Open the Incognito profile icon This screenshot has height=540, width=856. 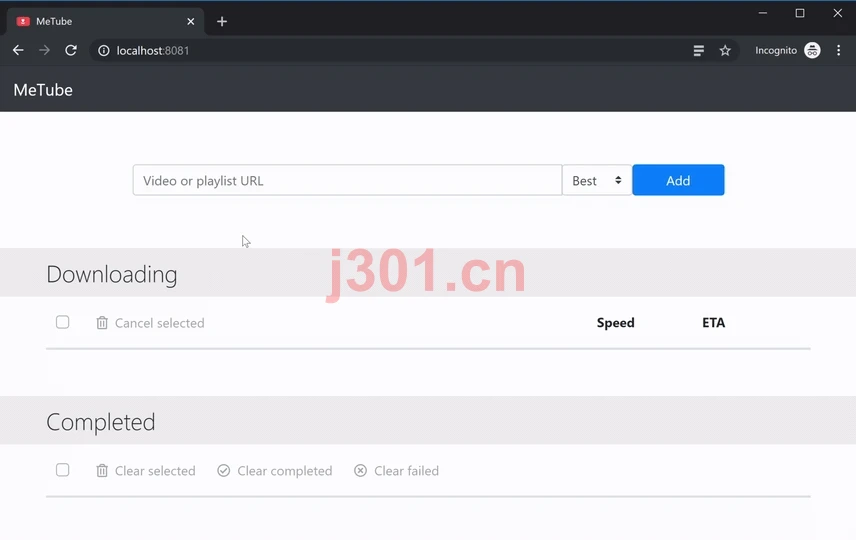point(812,50)
